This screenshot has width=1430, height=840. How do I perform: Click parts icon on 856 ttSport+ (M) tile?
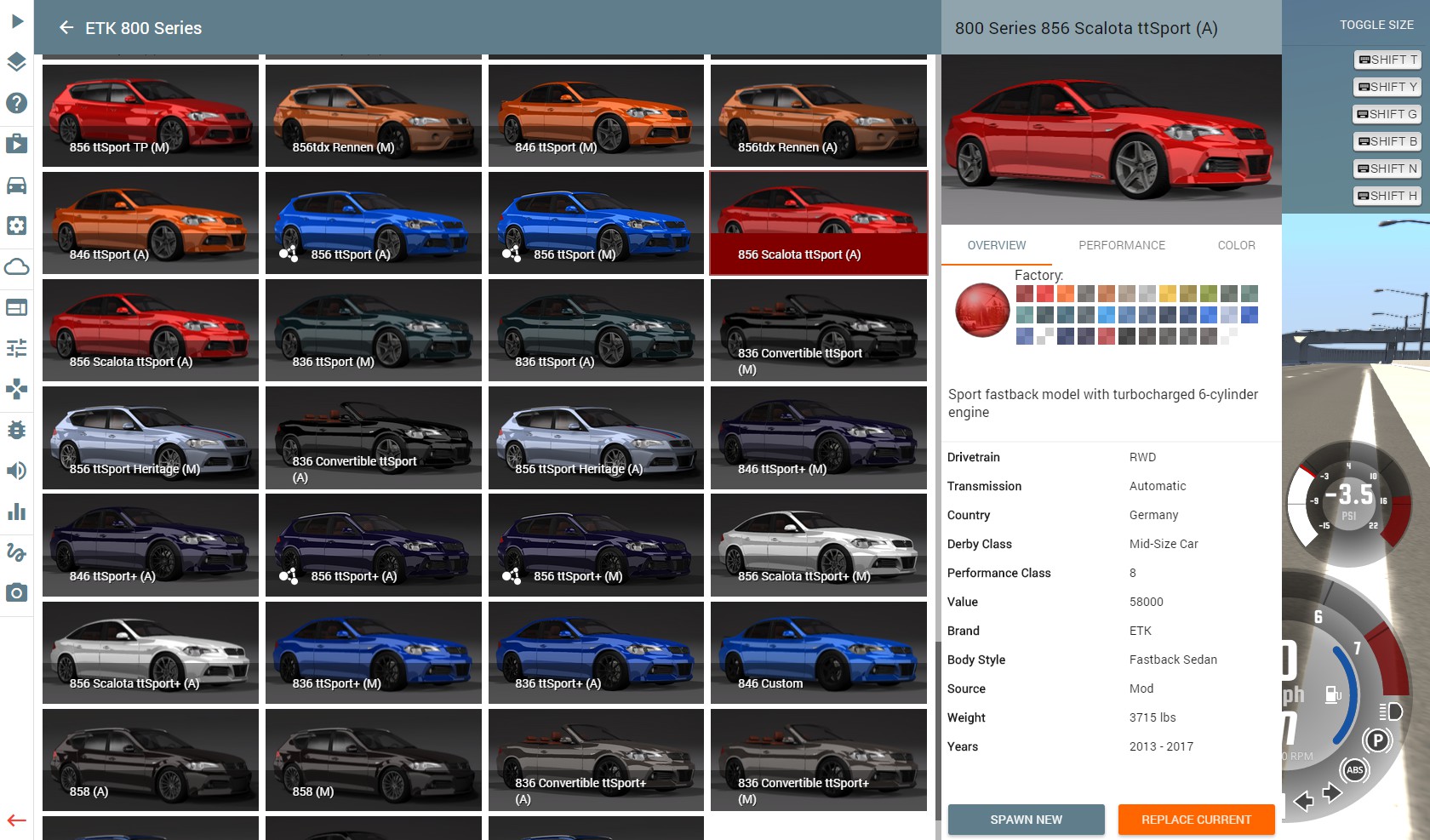click(x=512, y=576)
